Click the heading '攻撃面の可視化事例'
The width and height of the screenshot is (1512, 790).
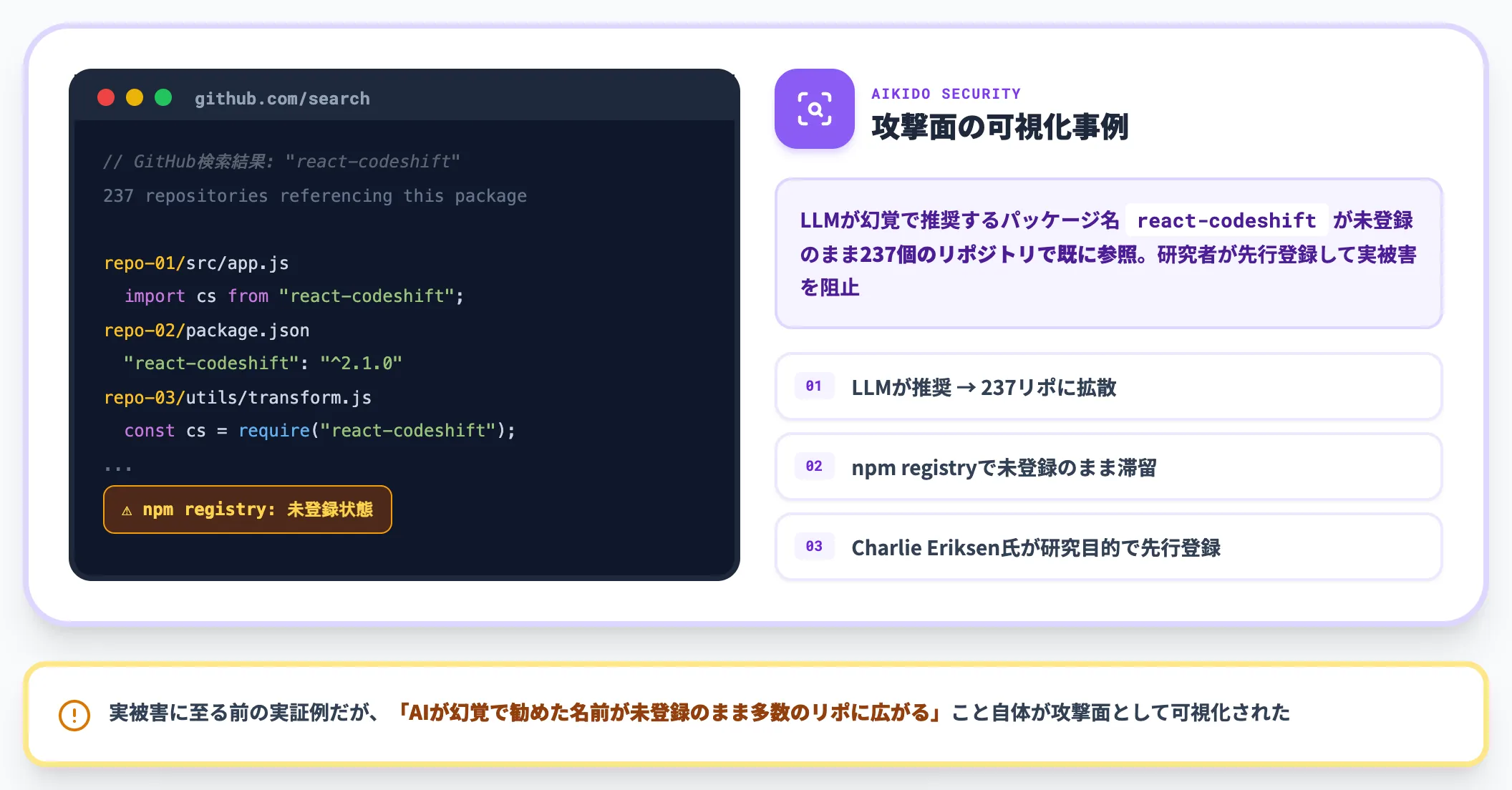click(999, 127)
